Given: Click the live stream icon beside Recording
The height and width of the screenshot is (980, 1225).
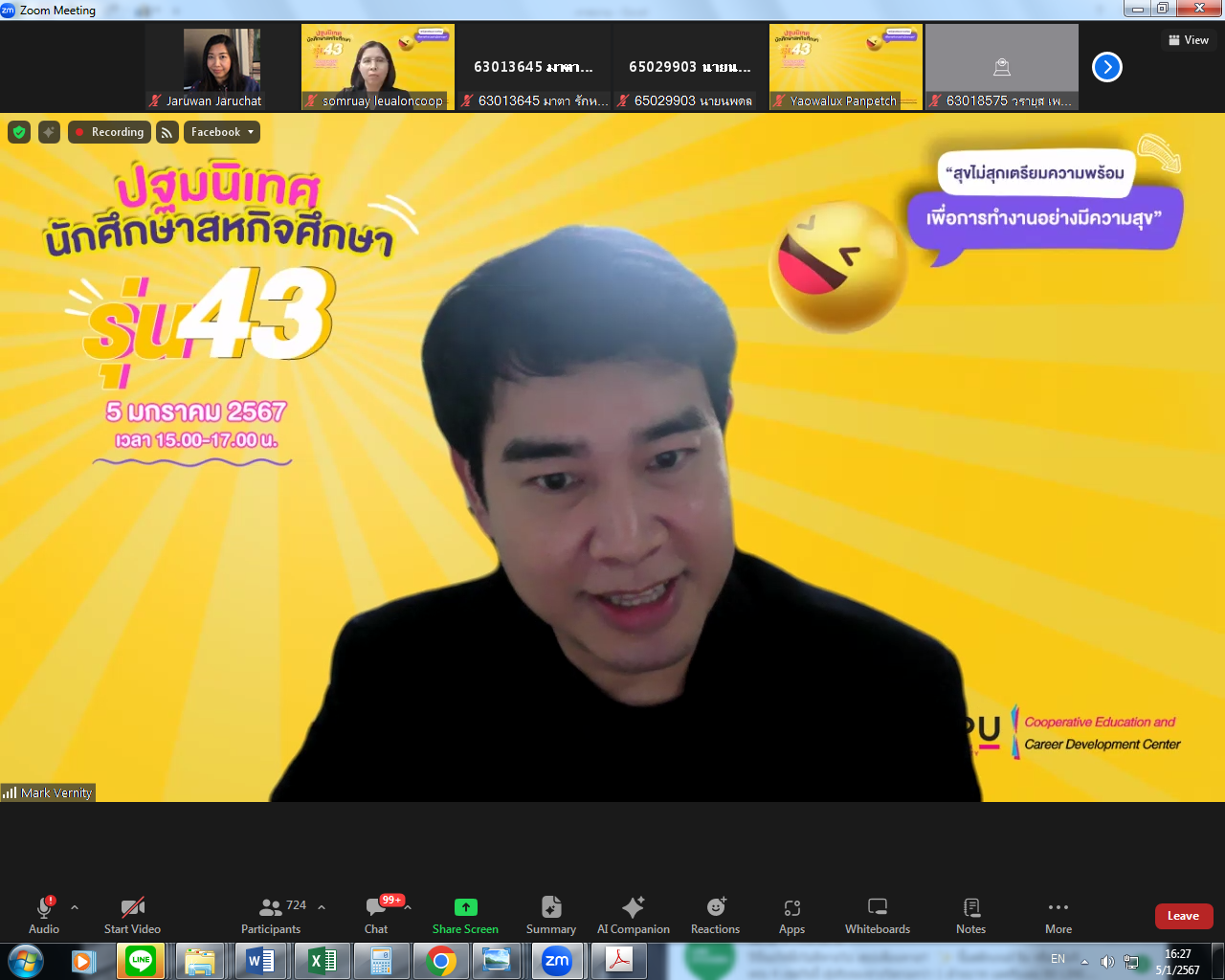Looking at the screenshot, I should (167, 132).
